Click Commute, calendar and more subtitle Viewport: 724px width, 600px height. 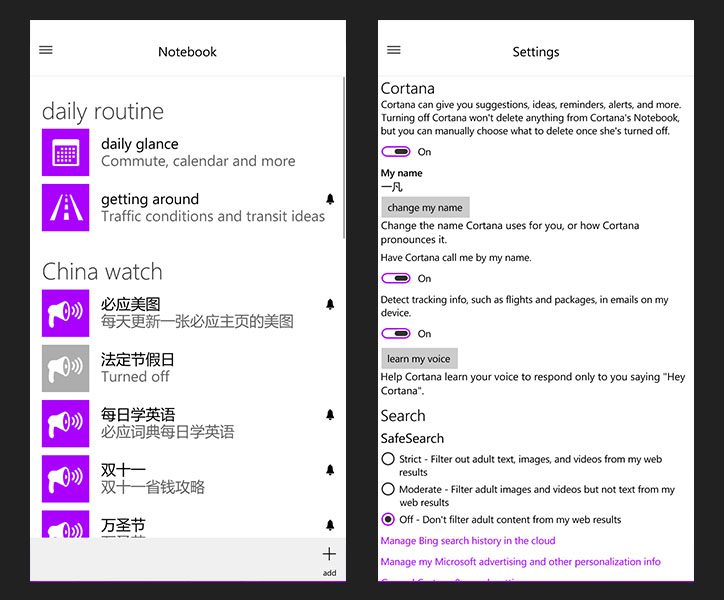coord(198,161)
